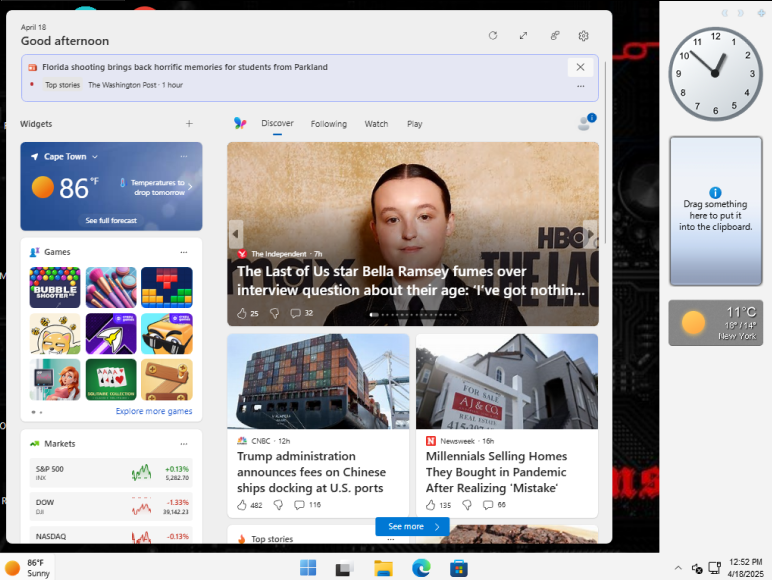772x580 pixels.
Task: Launch the Solitaire Collection game
Action: (111, 379)
